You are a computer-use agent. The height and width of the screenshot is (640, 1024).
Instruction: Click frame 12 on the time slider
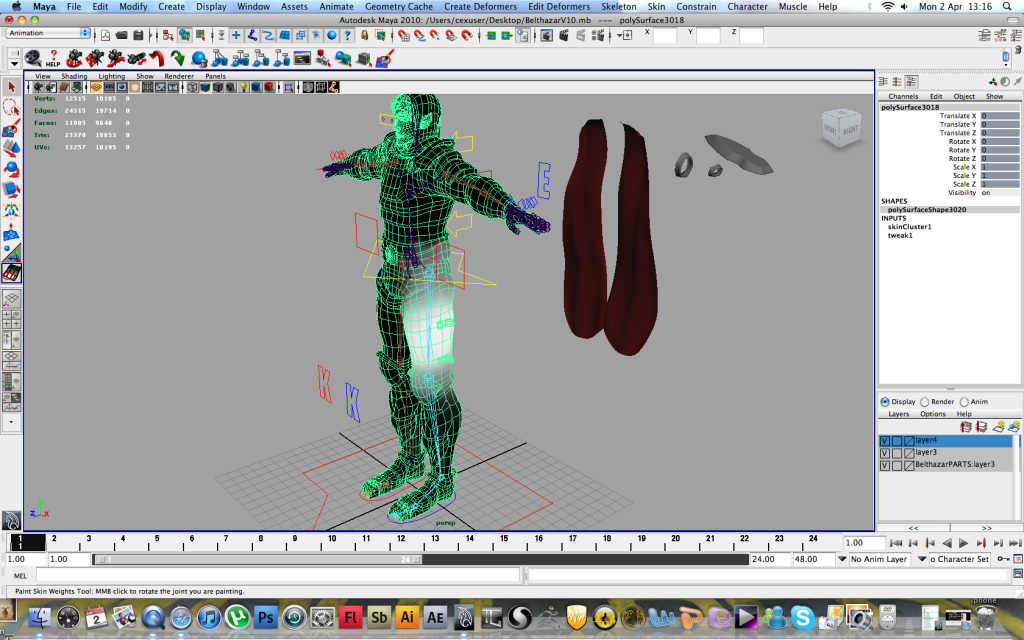pos(401,540)
